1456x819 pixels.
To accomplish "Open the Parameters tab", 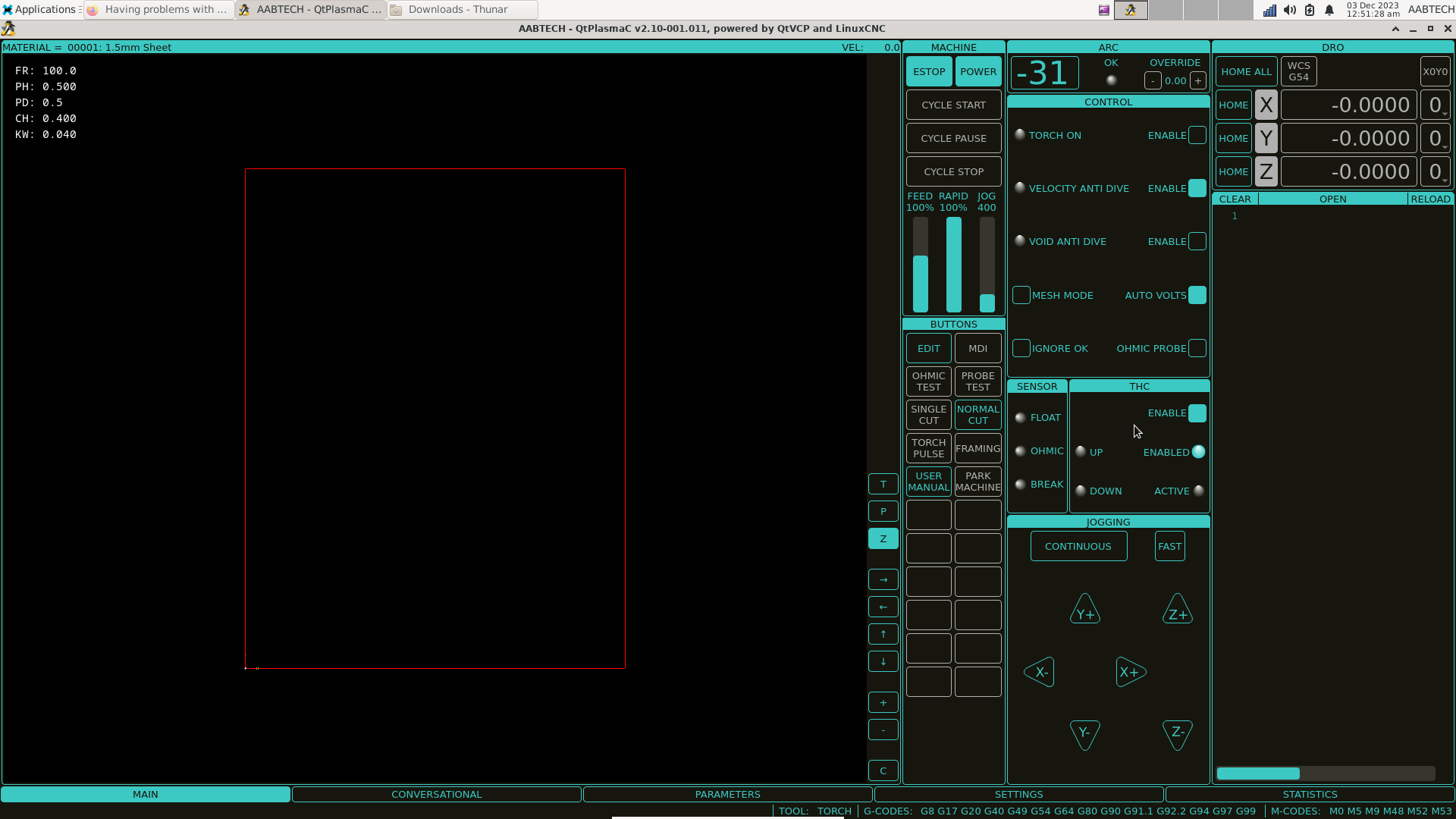I will pyautogui.click(x=728, y=794).
